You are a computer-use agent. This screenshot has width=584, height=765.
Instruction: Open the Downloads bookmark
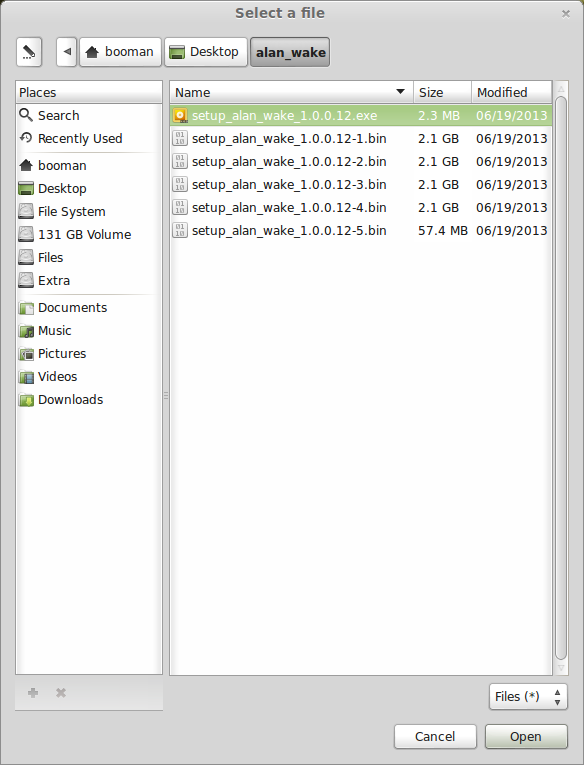89,400
